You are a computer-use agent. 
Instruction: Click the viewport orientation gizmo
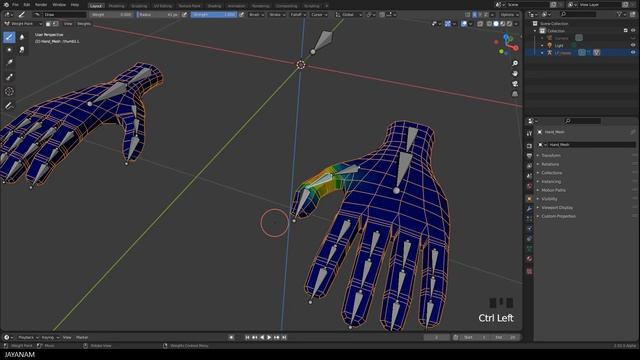point(506,44)
